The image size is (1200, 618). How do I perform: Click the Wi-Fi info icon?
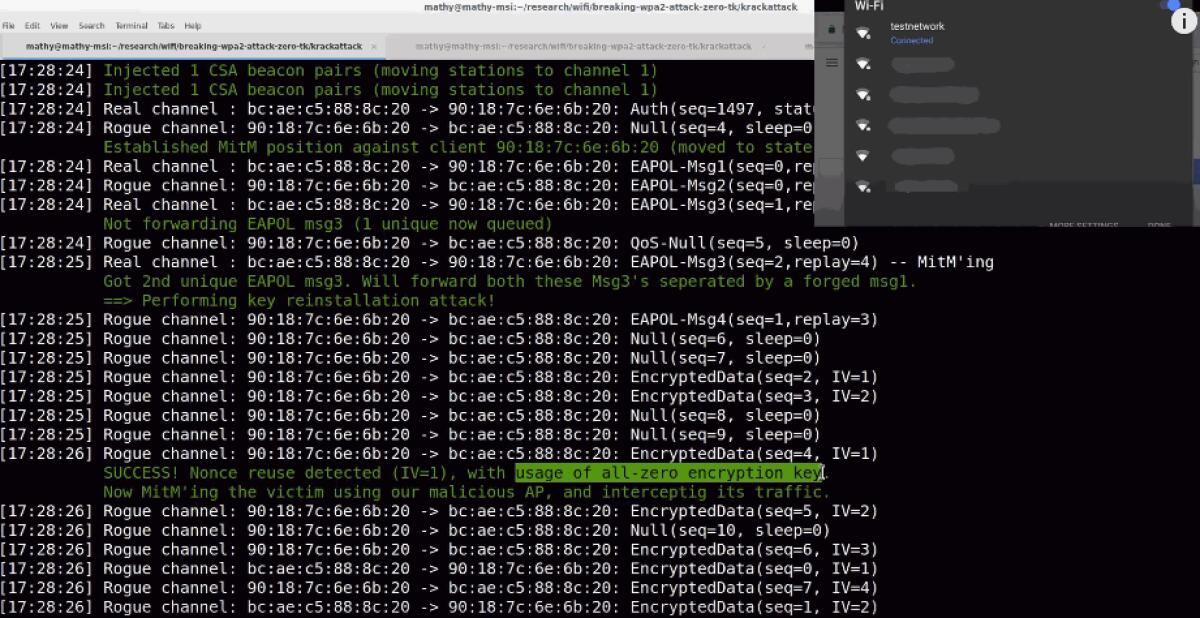click(1183, 22)
